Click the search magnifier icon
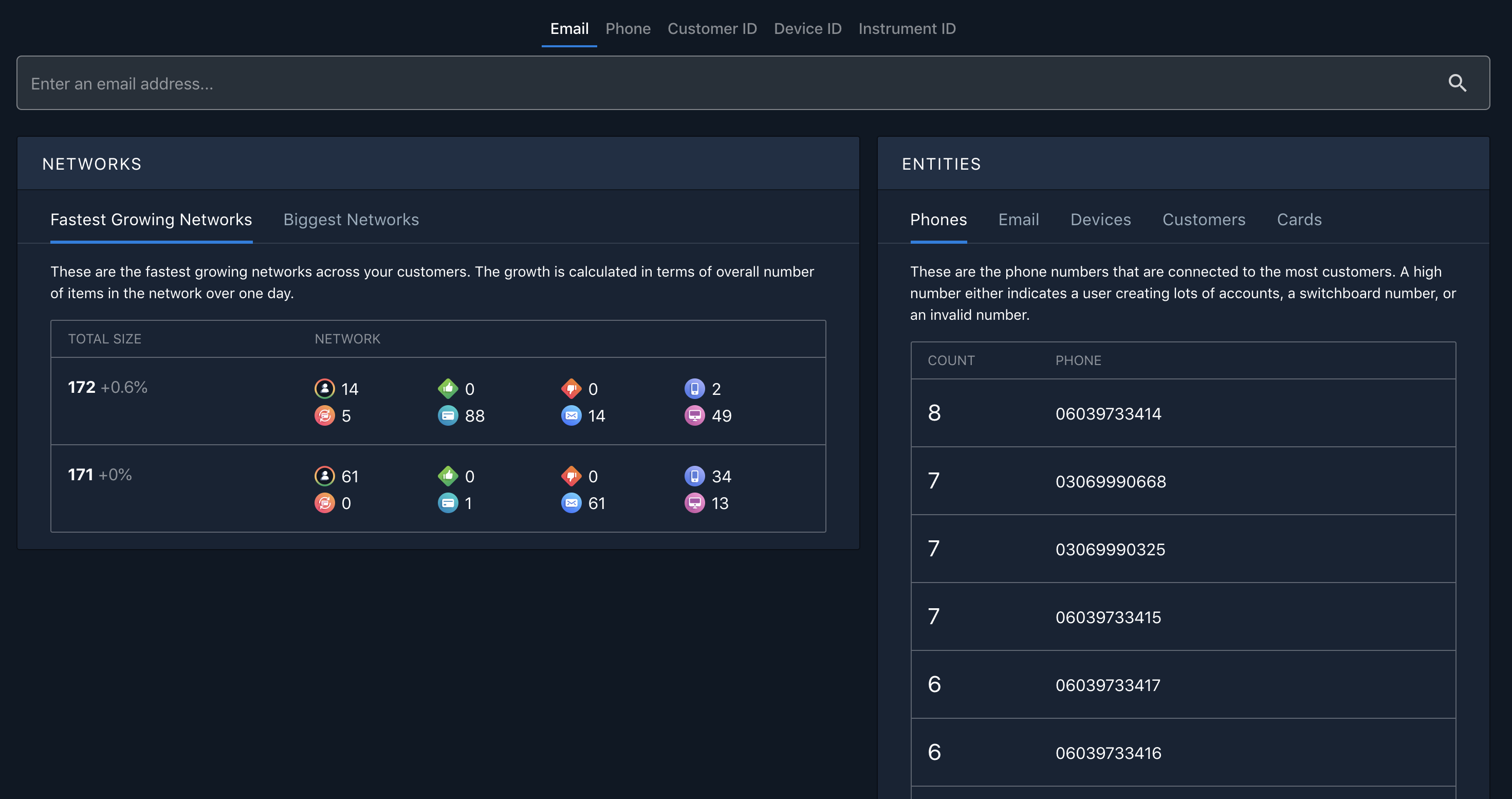1512x799 pixels. coord(1457,83)
